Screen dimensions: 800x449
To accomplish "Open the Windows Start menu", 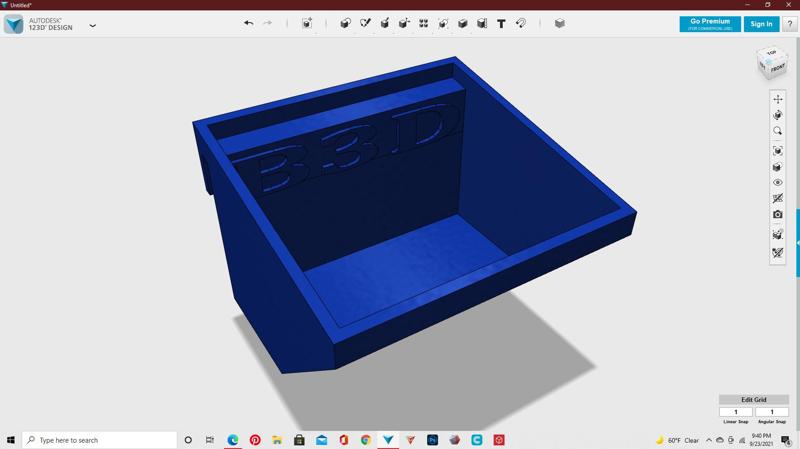I will tap(11, 440).
